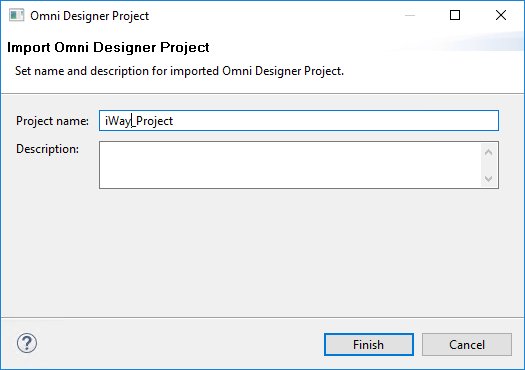Cancel the project import
The width and height of the screenshot is (525, 370).
(x=467, y=345)
